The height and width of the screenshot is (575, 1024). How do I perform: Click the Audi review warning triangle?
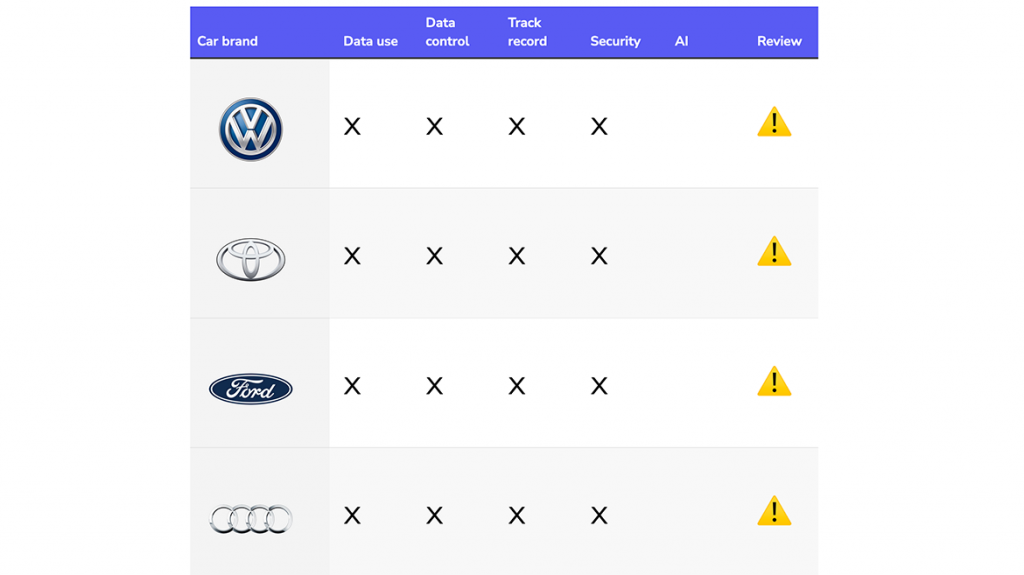click(x=774, y=511)
